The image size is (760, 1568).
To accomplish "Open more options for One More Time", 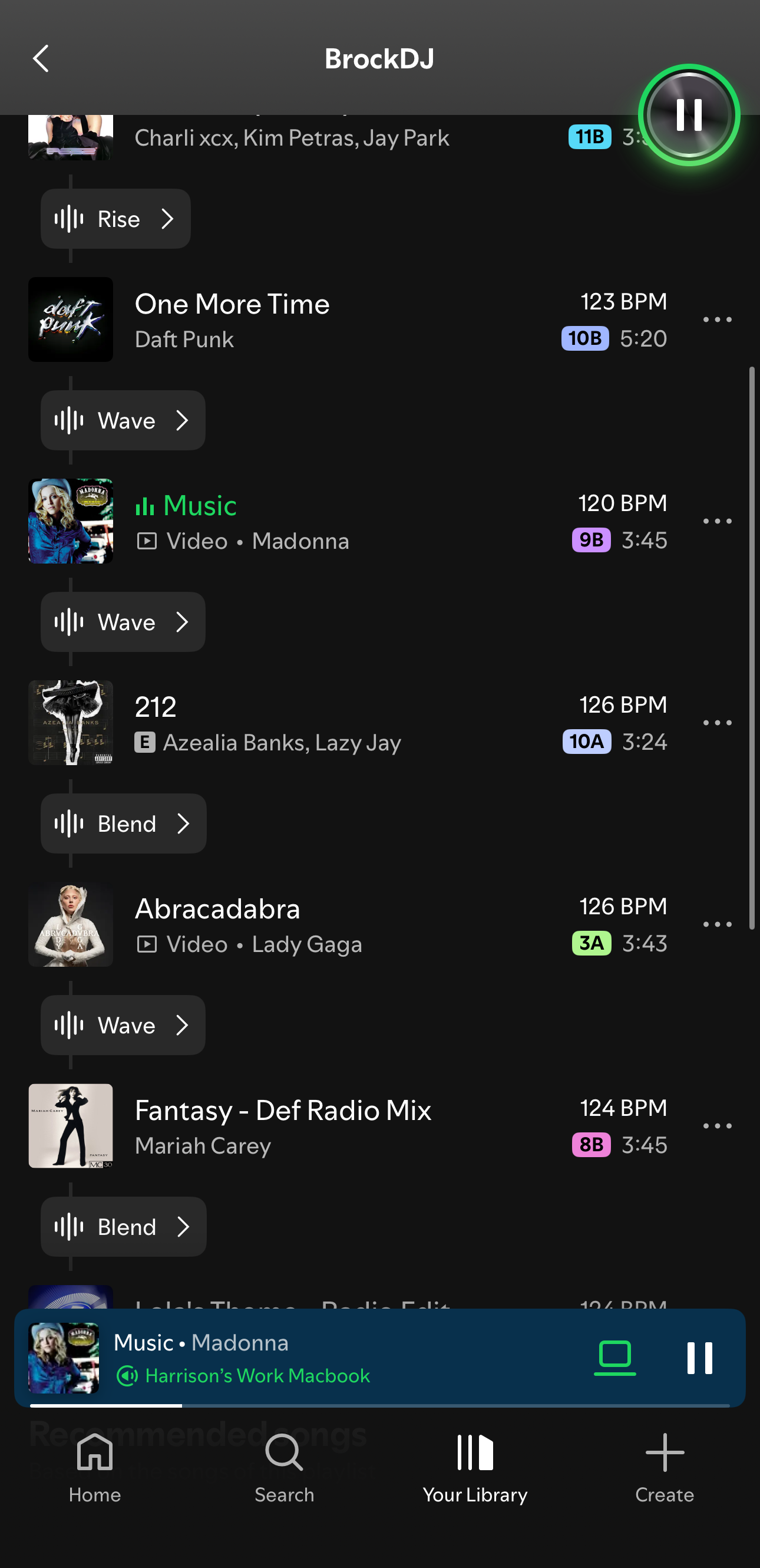I will tap(717, 319).
